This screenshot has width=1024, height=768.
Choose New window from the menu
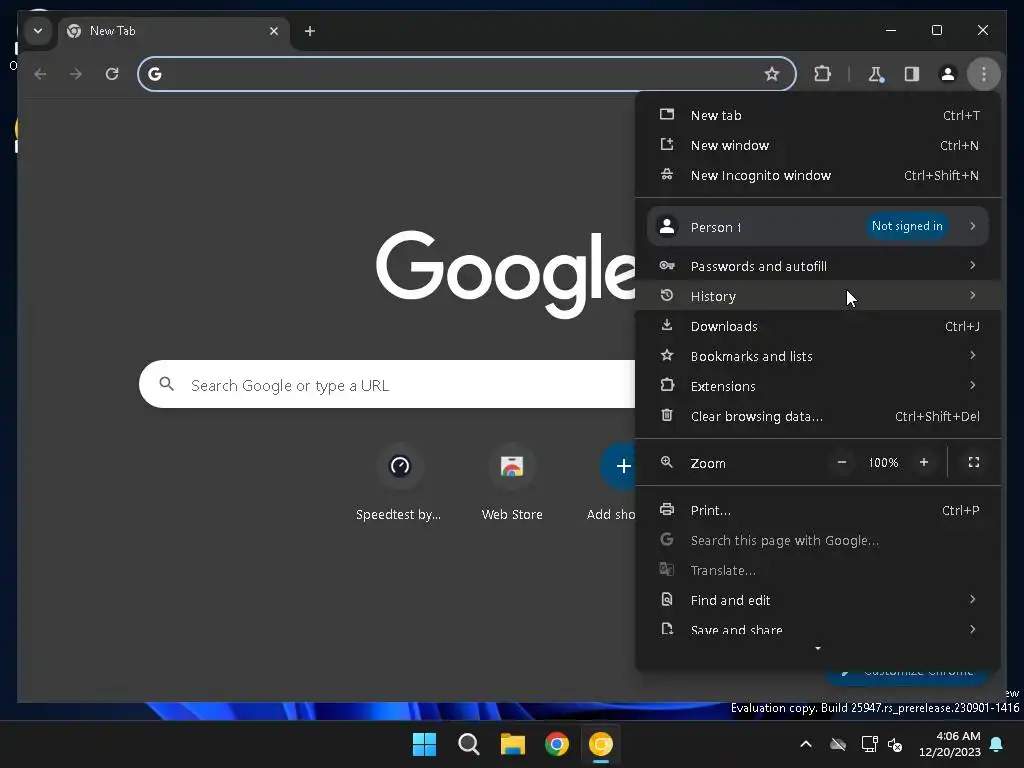pyautogui.click(x=818, y=146)
